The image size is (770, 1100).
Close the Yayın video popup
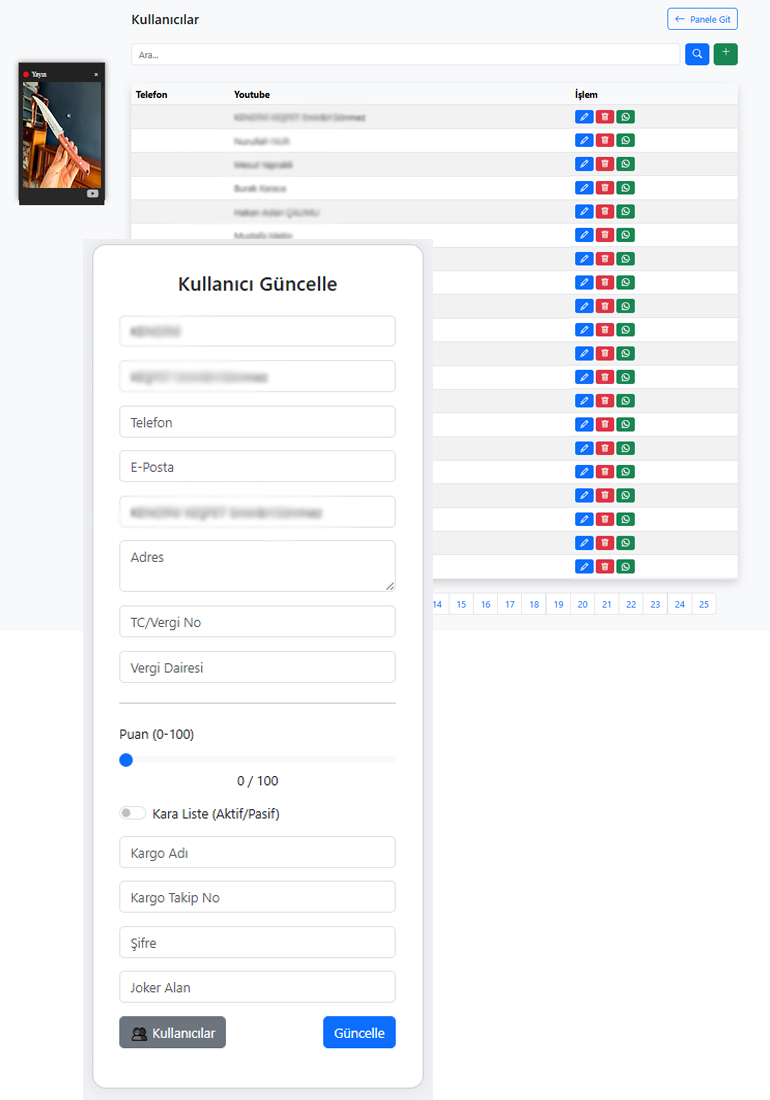coord(96,74)
